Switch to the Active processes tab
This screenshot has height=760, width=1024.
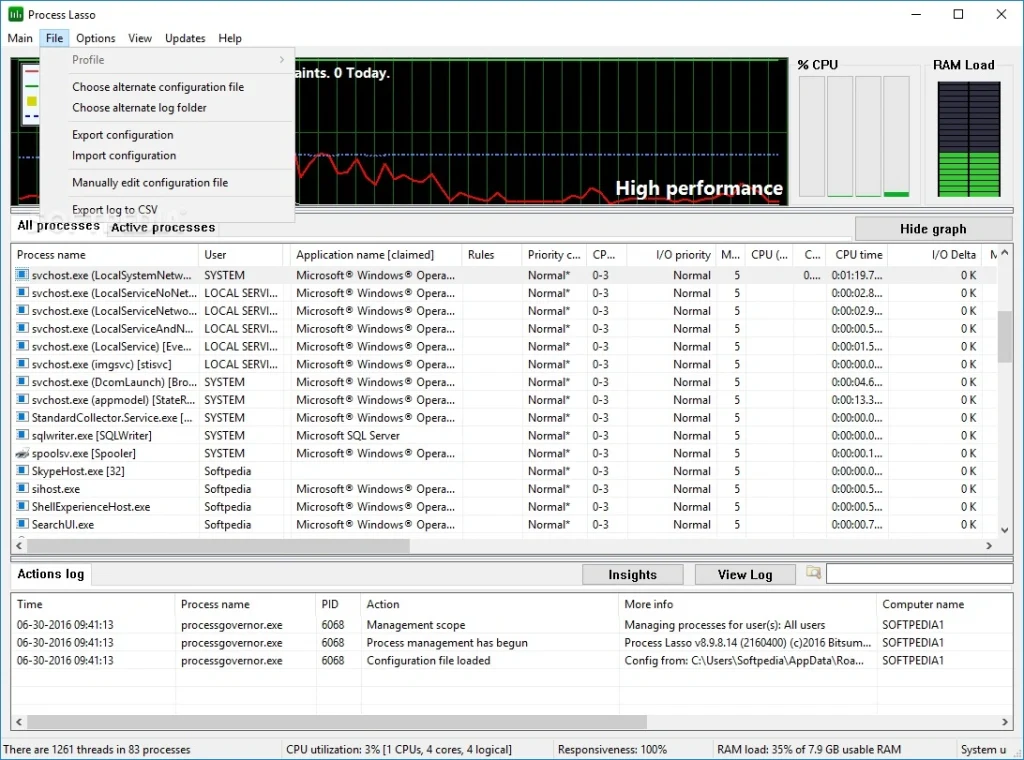click(x=162, y=227)
